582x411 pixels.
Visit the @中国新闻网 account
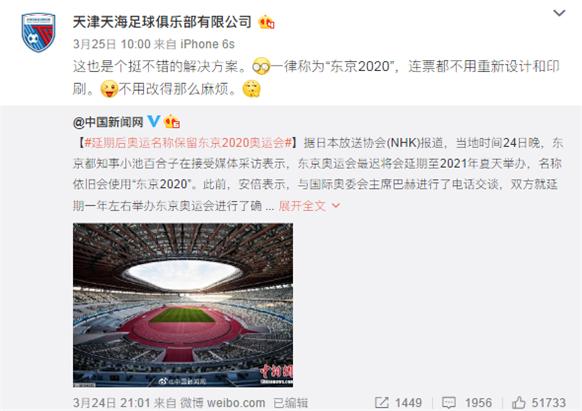pos(108,122)
